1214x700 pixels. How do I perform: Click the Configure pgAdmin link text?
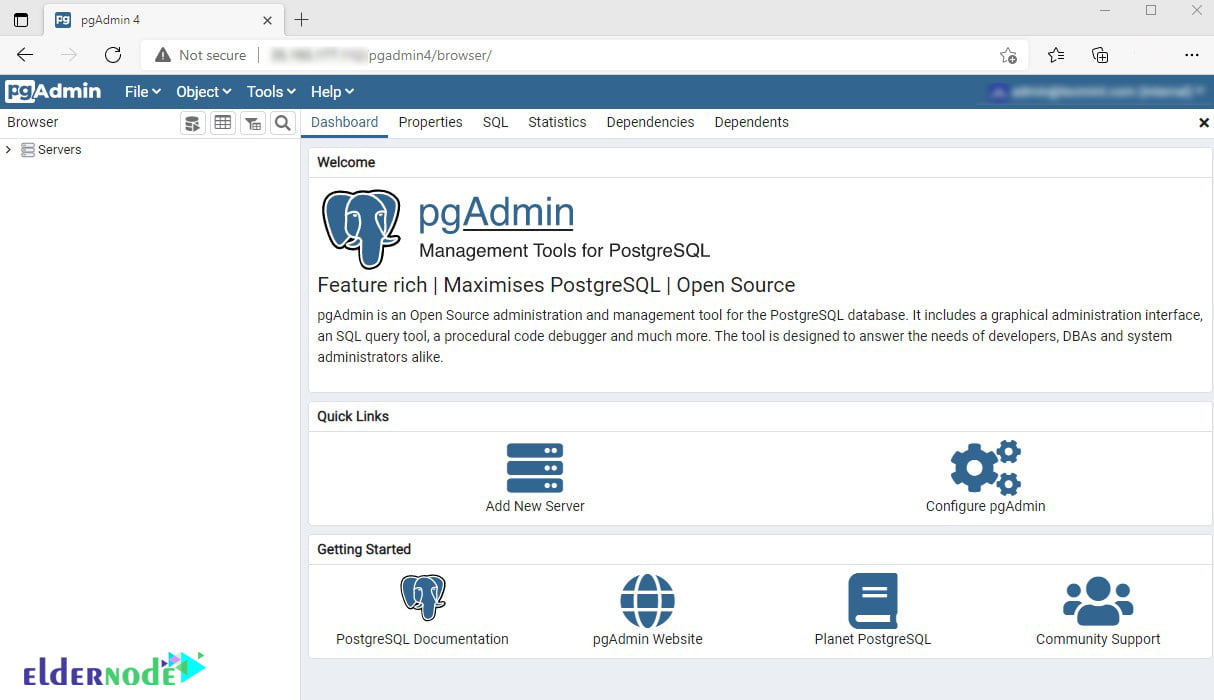(x=985, y=506)
